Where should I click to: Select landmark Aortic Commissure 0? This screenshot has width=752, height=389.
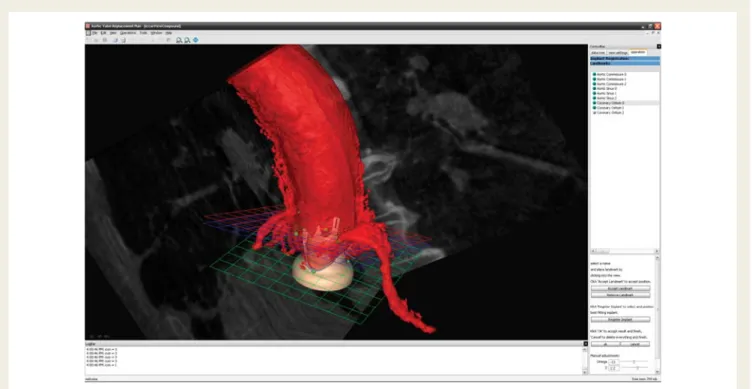tap(611, 74)
